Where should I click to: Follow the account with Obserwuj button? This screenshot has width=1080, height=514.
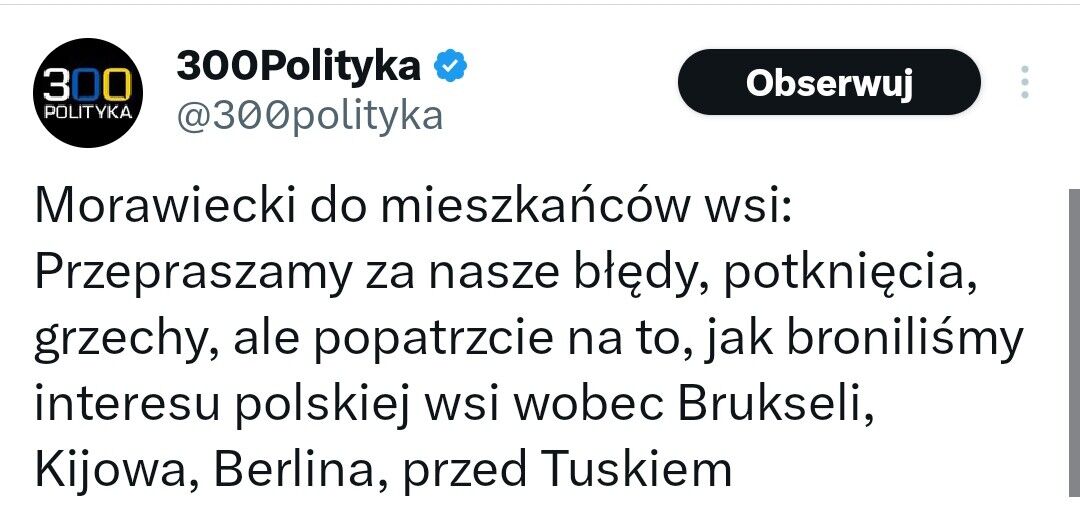(x=829, y=82)
